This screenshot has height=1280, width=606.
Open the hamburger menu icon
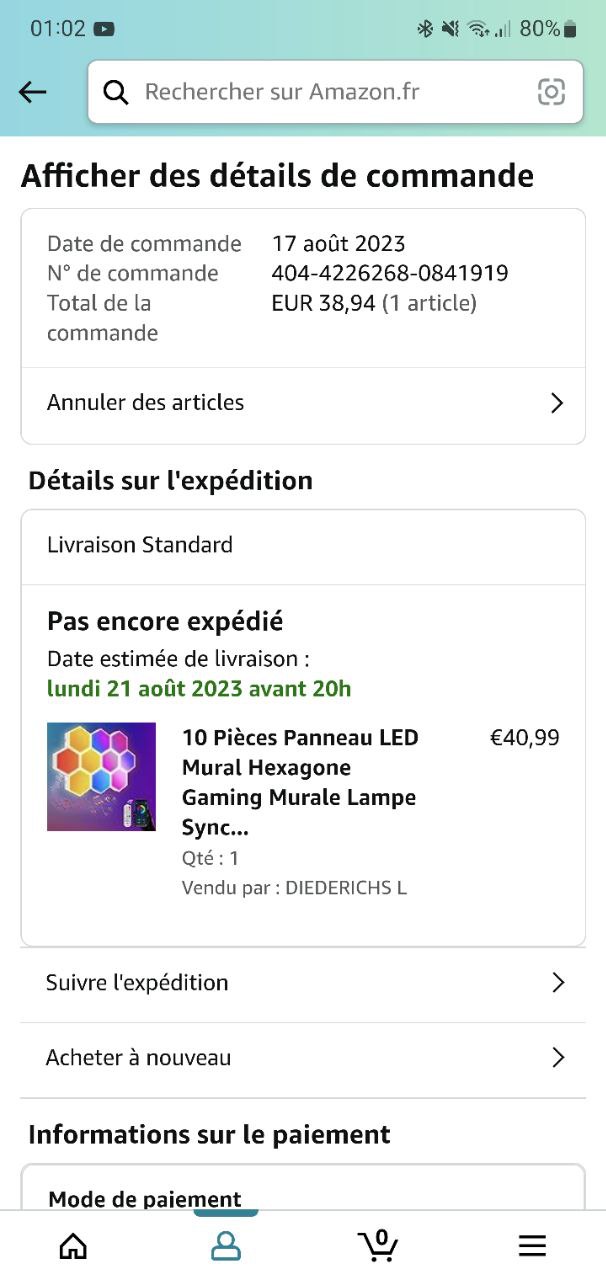point(532,1245)
